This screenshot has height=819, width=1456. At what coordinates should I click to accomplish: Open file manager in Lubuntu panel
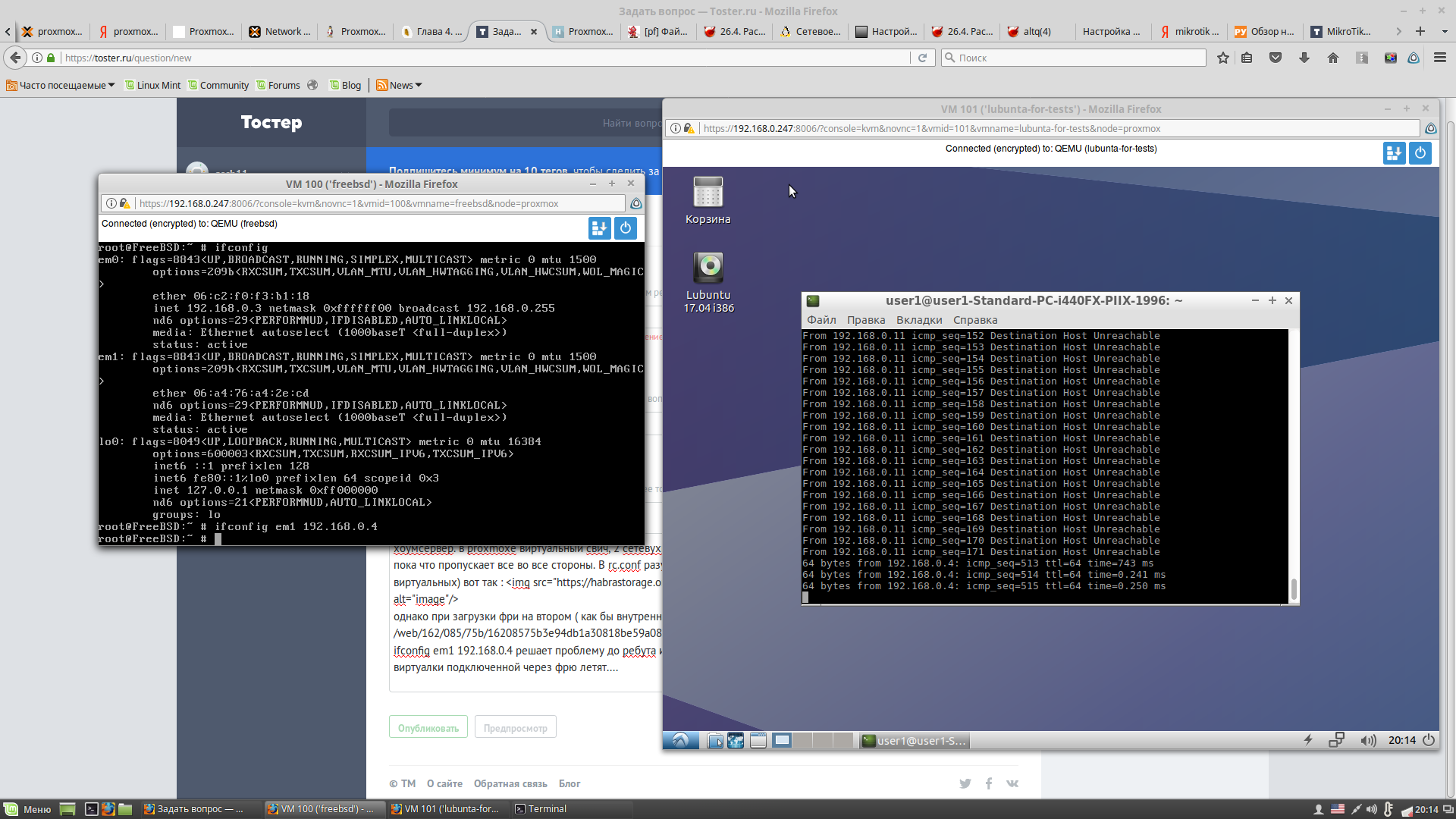714,740
